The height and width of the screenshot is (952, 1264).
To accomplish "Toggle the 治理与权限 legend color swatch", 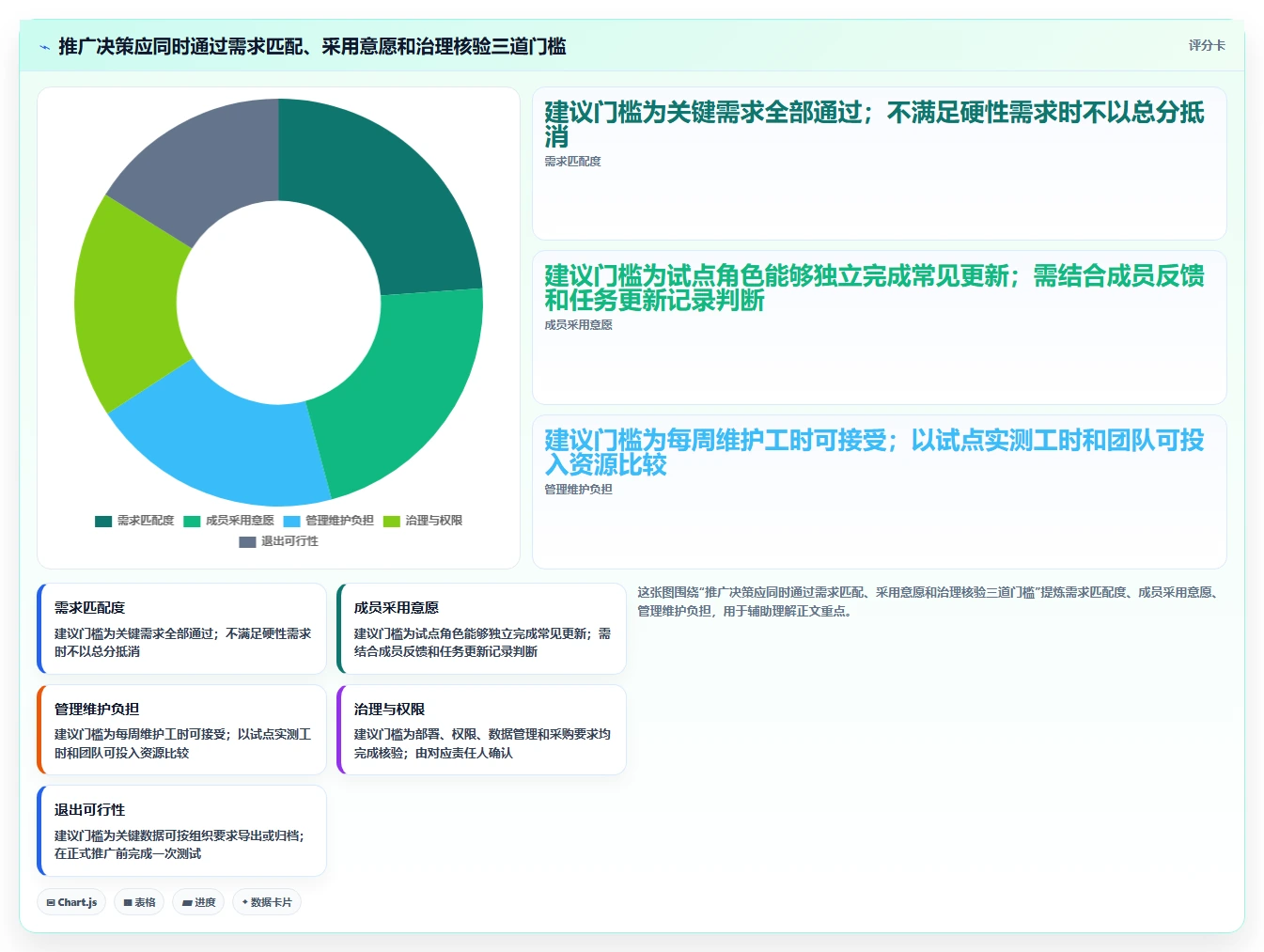I will coord(392,521).
